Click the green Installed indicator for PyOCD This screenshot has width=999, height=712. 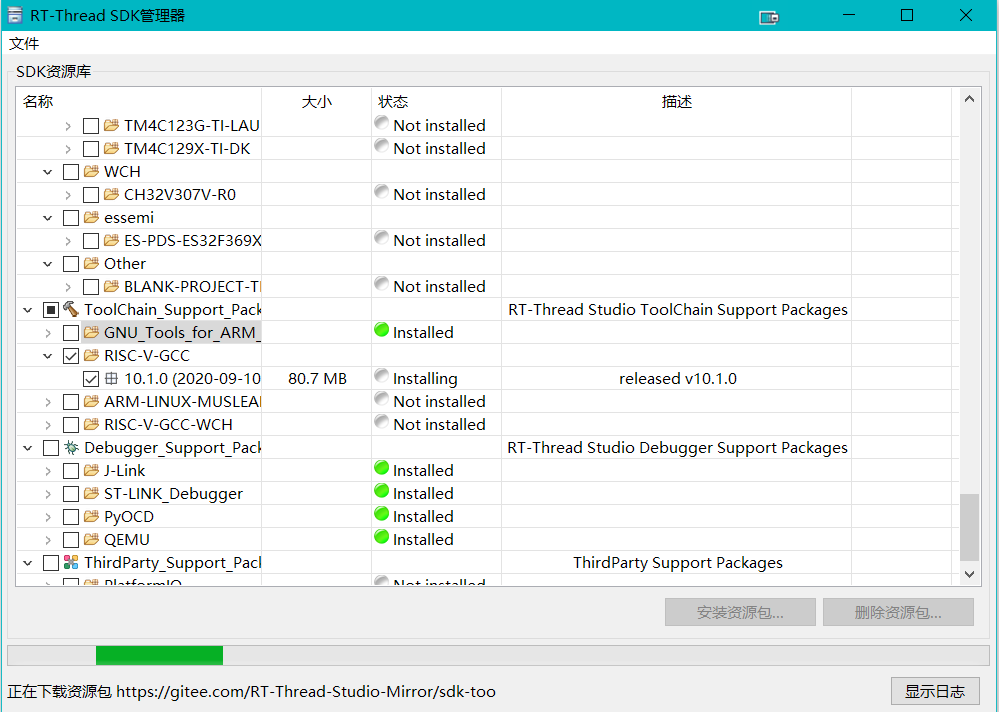tap(381, 516)
